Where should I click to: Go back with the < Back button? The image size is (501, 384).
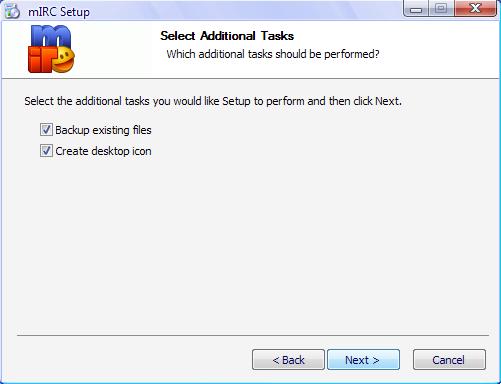pos(288,360)
